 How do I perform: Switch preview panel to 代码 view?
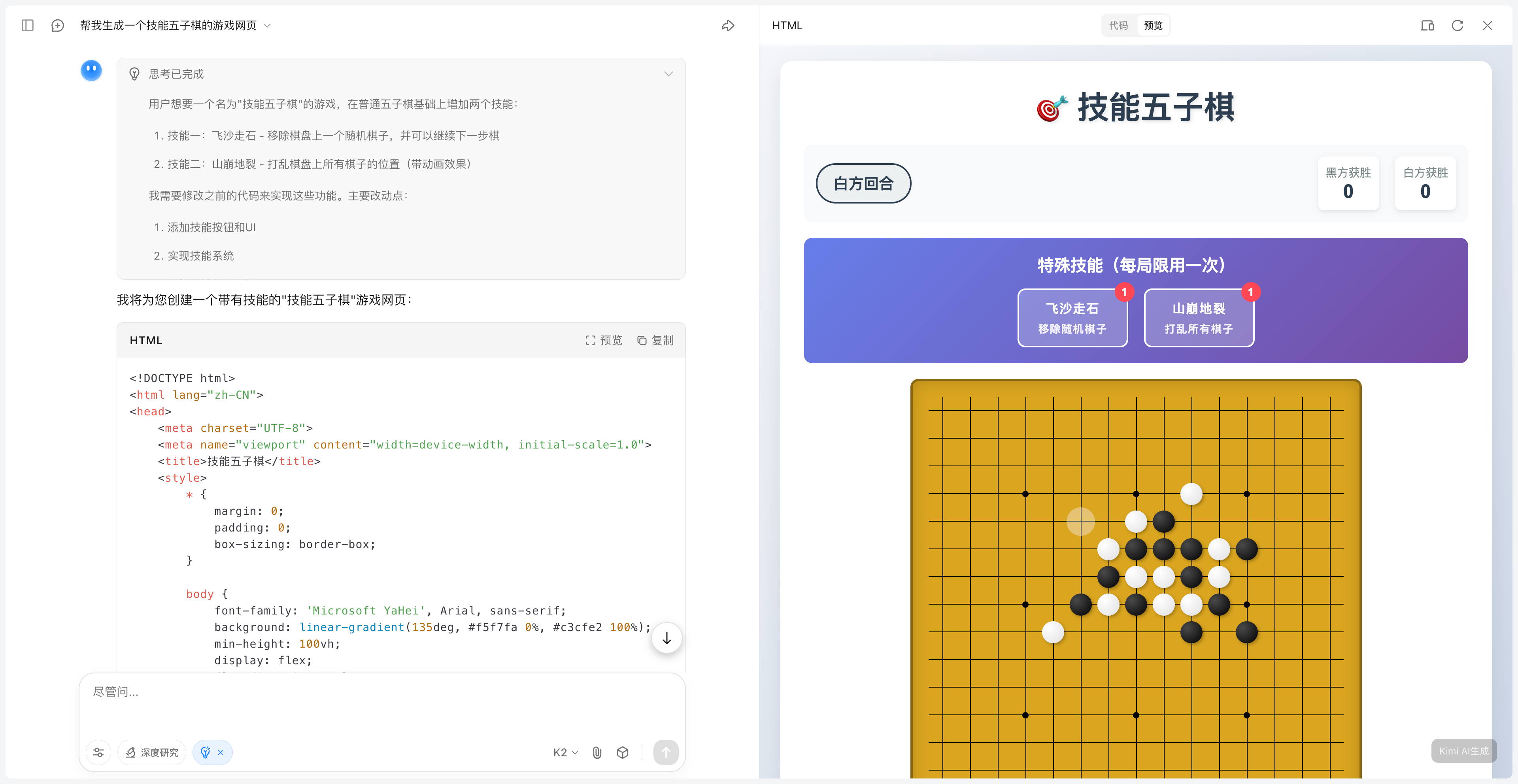pos(1118,25)
